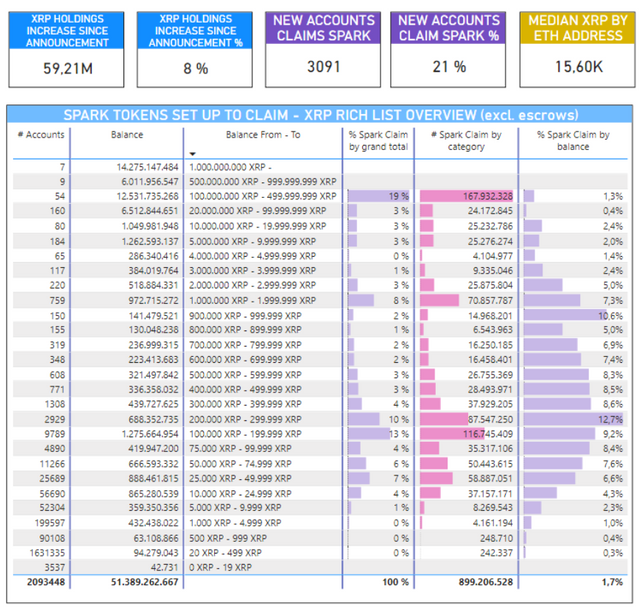Select the '# Spark Claim by category' header
The image size is (640, 609).
[x=466, y=140]
